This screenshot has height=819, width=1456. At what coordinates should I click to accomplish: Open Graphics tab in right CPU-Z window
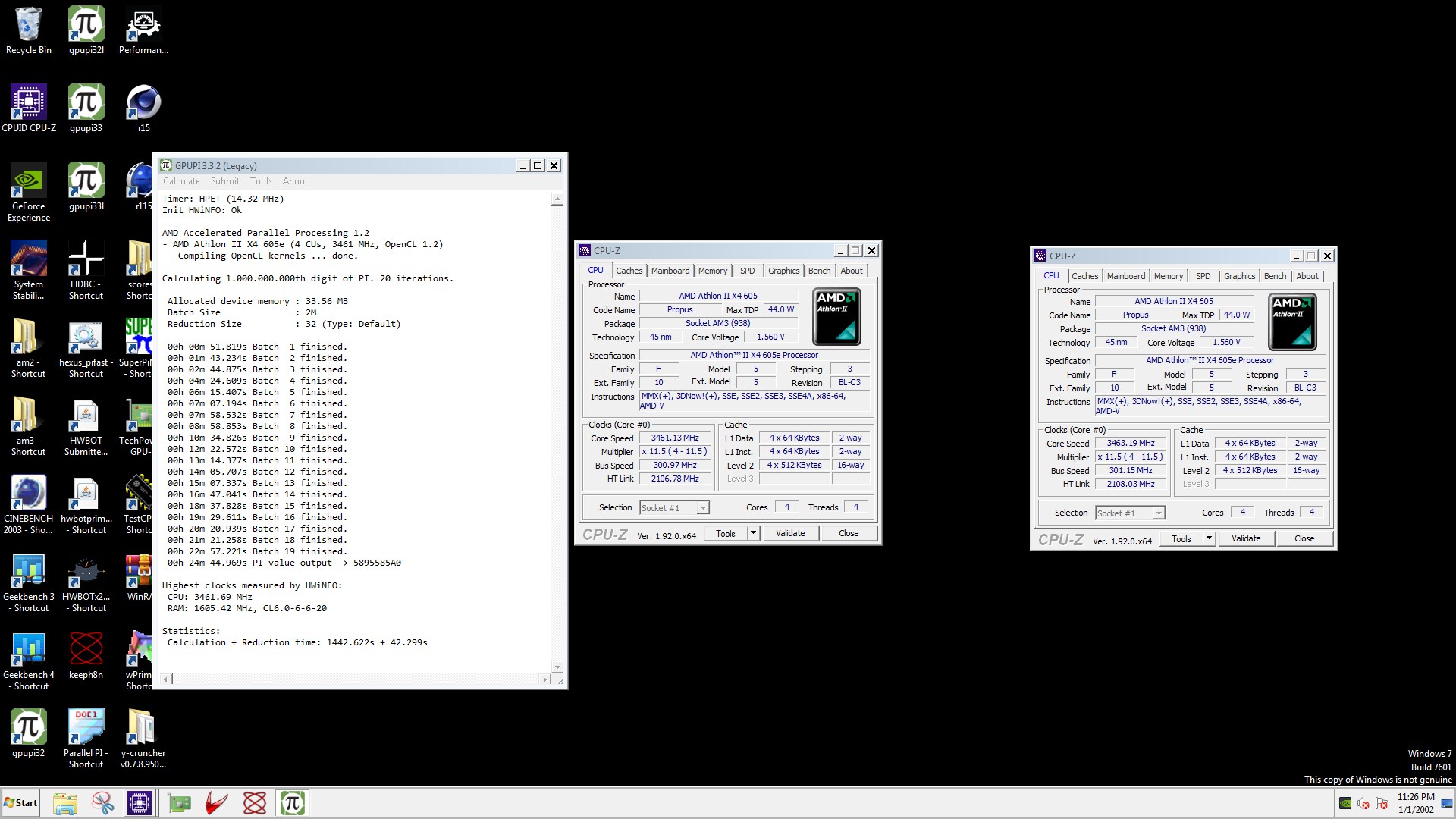pyautogui.click(x=1239, y=276)
